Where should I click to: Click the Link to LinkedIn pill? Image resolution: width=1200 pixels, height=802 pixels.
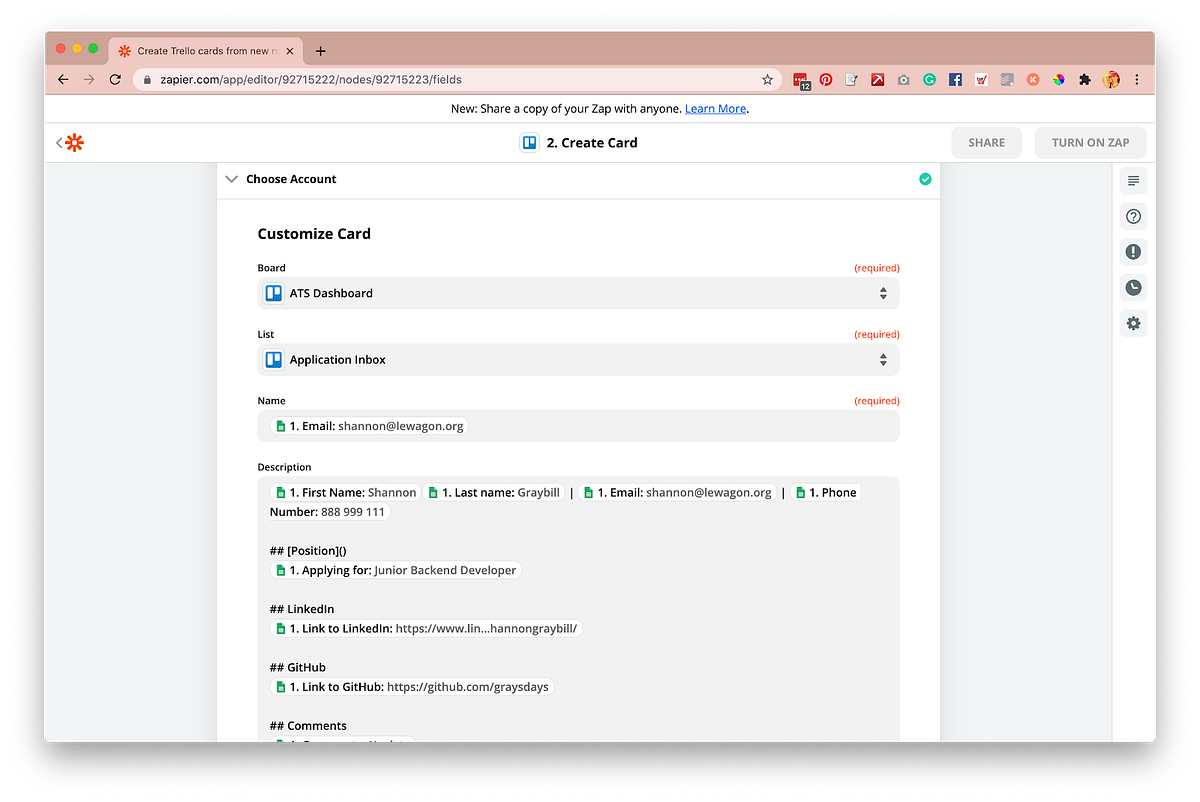click(x=426, y=629)
